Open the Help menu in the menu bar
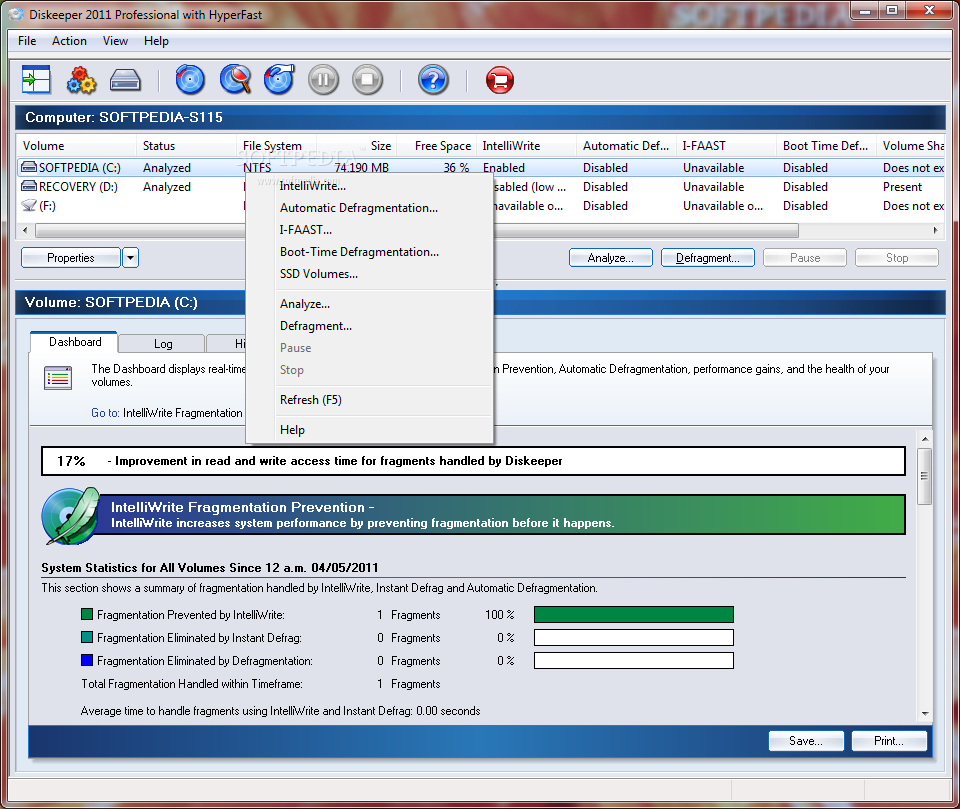Viewport: 960px width, 809px height. click(x=156, y=41)
